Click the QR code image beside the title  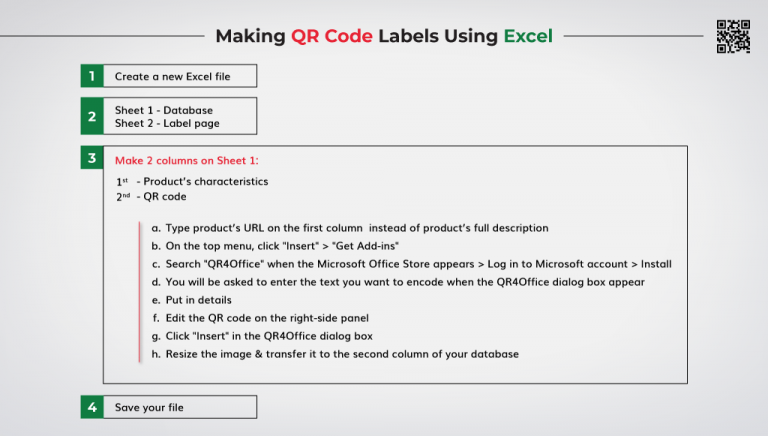coord(733,36)
